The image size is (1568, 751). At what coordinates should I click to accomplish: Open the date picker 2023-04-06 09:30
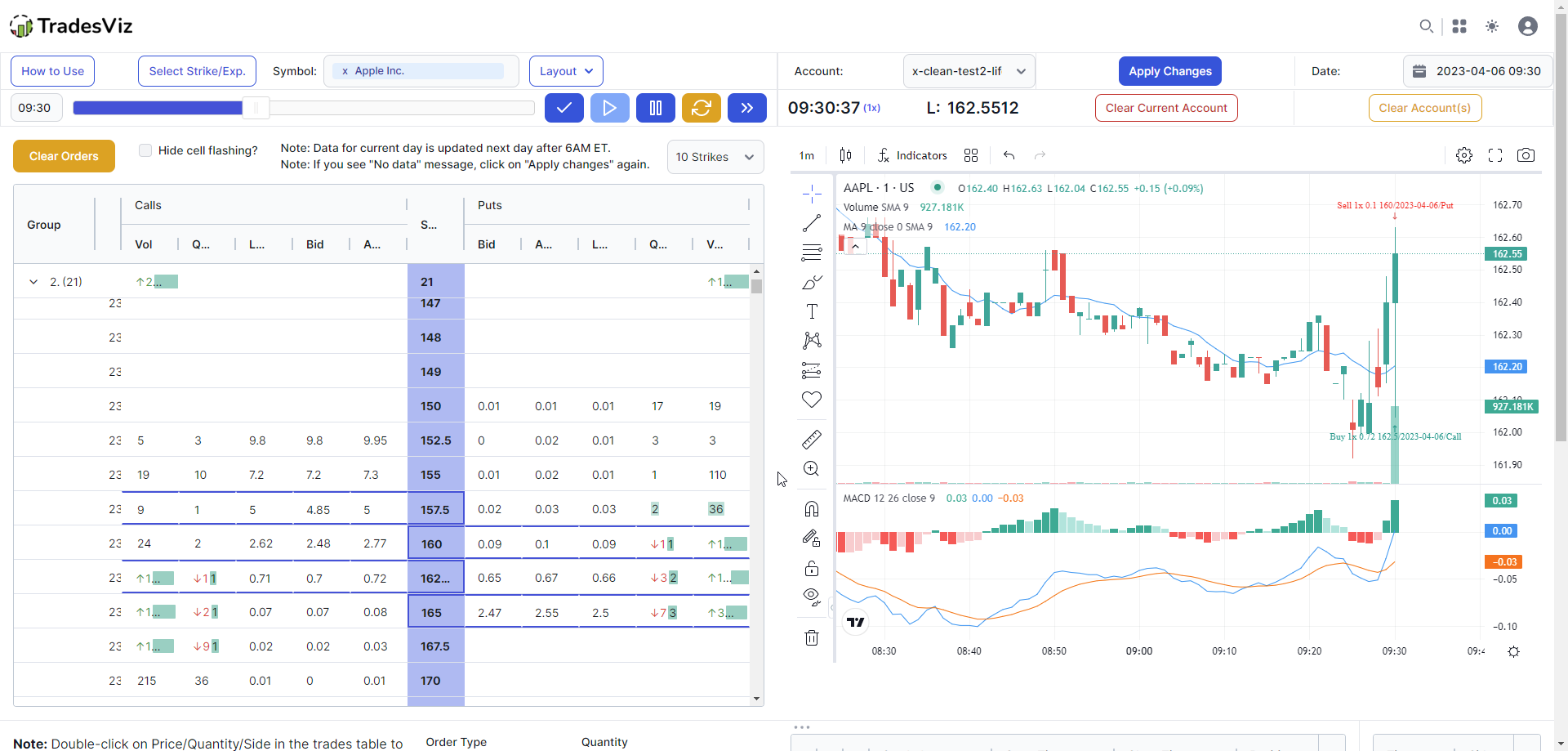point(1477,71)
